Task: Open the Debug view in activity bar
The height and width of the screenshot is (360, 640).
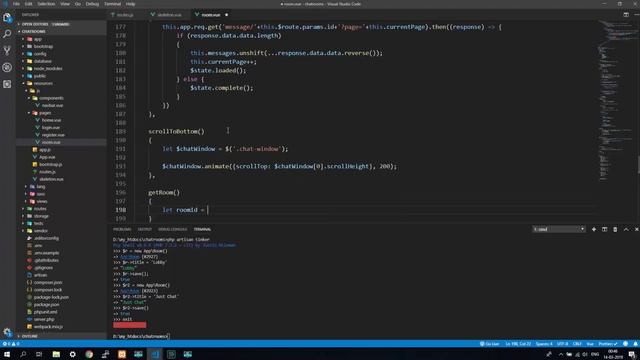Action: pos(7,67)
